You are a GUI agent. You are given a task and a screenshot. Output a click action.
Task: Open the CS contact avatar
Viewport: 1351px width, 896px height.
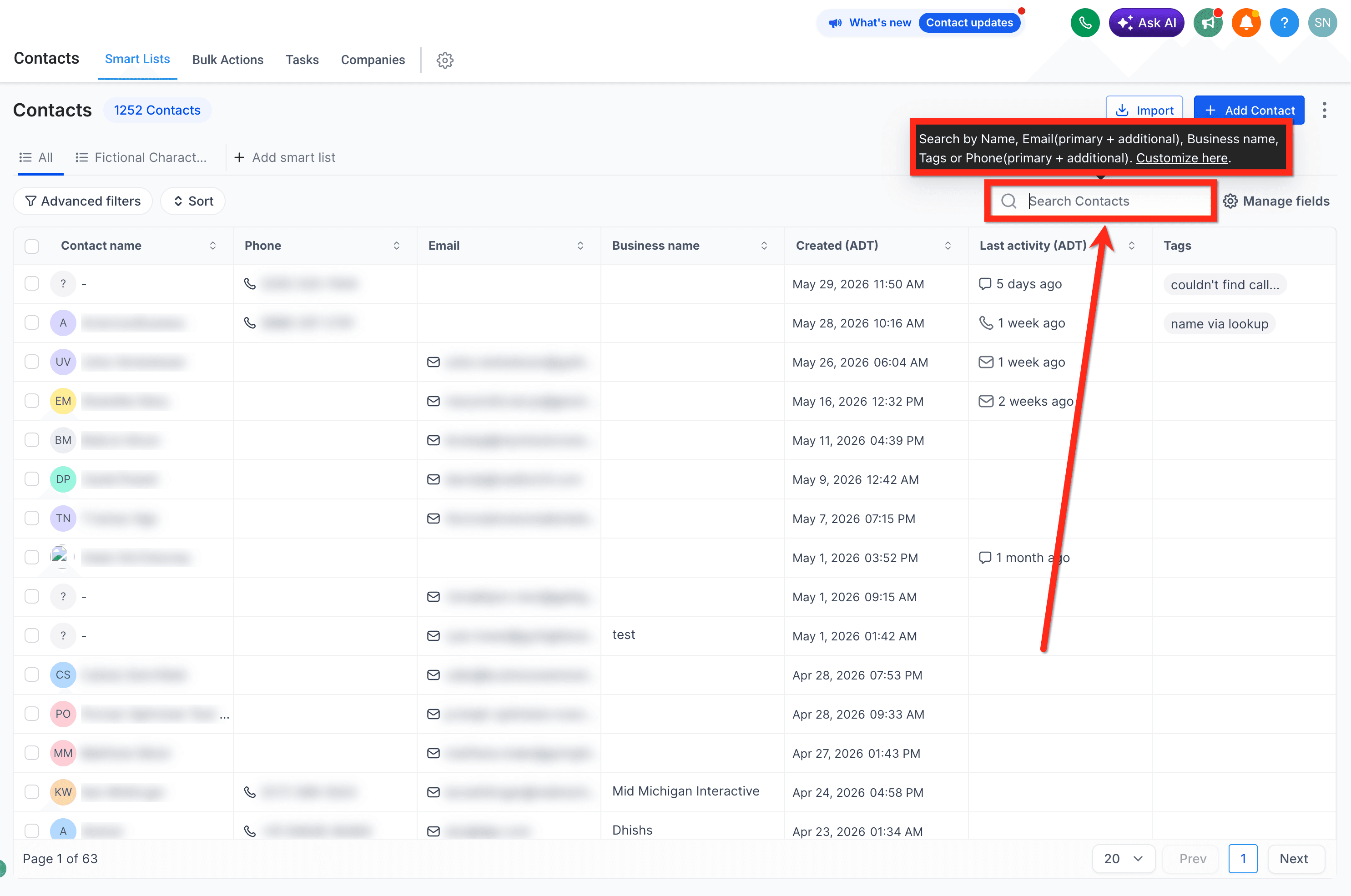click(x=63, y=675)
